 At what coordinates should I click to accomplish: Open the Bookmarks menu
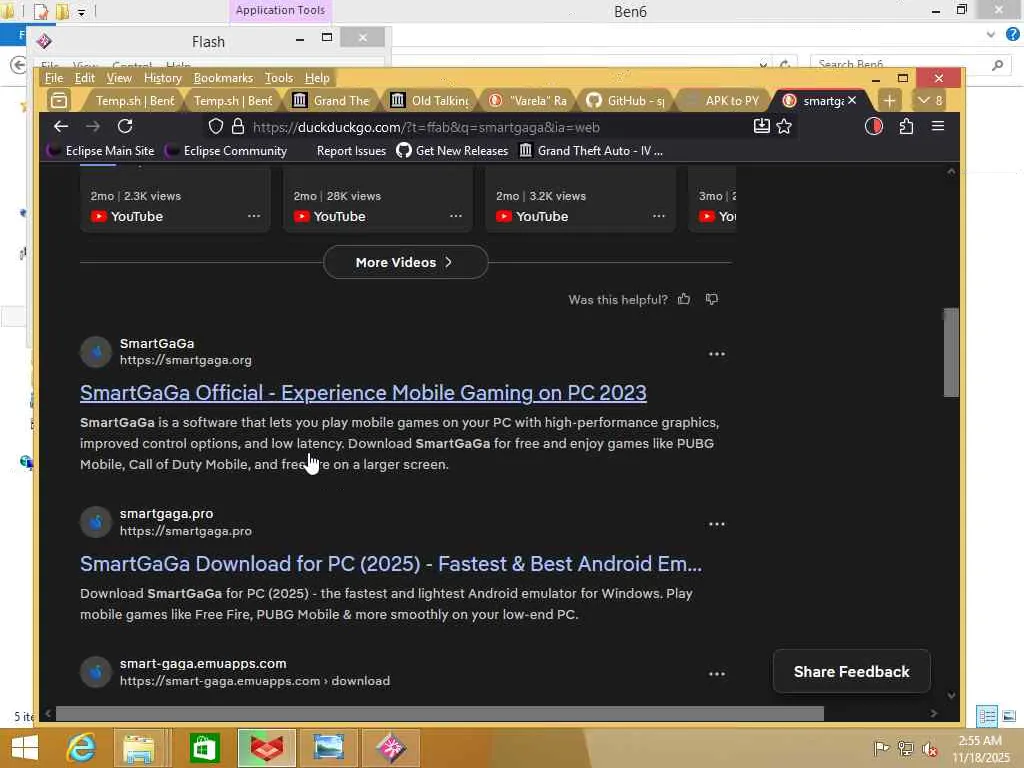pyautogui.click(x=223, y=78)
